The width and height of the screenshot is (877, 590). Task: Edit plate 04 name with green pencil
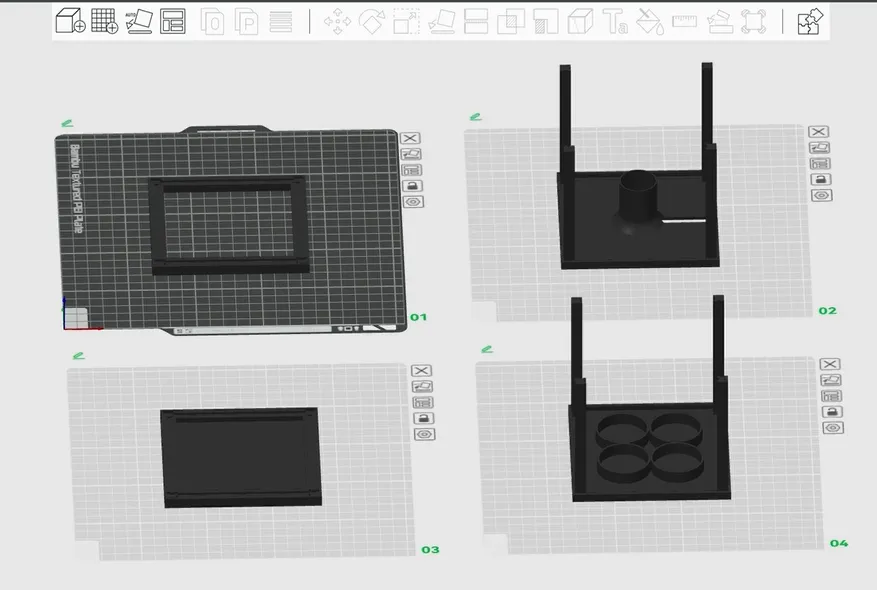point(487,350)
